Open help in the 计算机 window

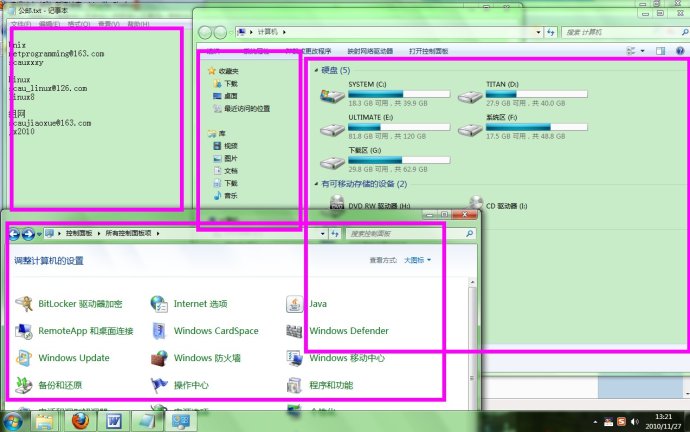point(680,51)
